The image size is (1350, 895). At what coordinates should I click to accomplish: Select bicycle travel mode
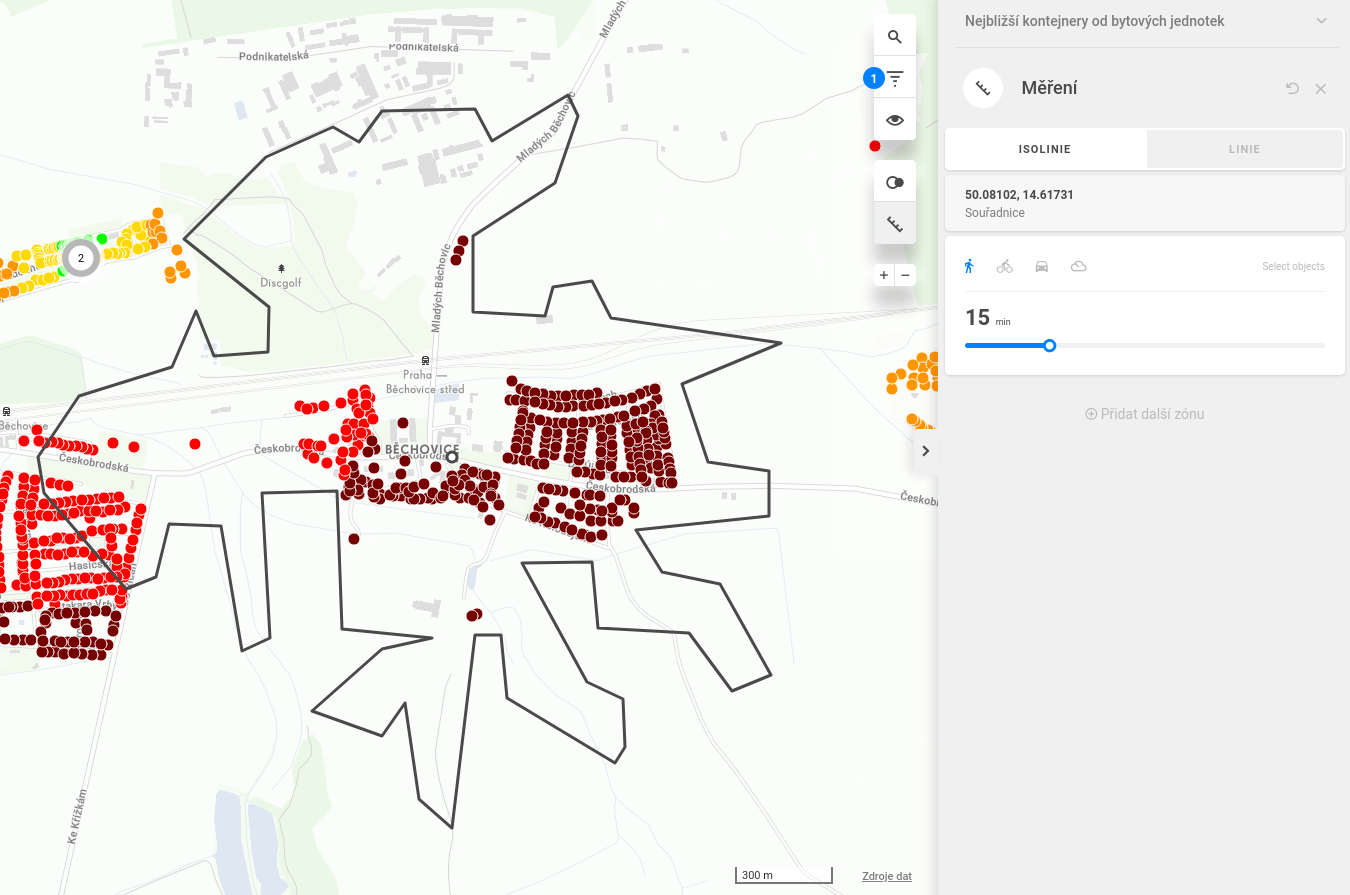1005,266
